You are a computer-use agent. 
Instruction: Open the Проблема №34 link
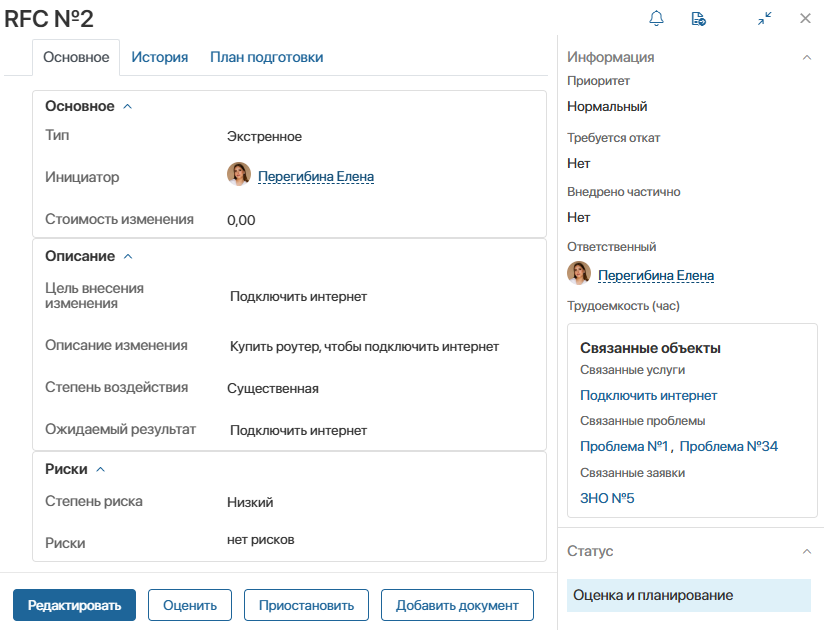pyautogui.click(x=728, y=446)
